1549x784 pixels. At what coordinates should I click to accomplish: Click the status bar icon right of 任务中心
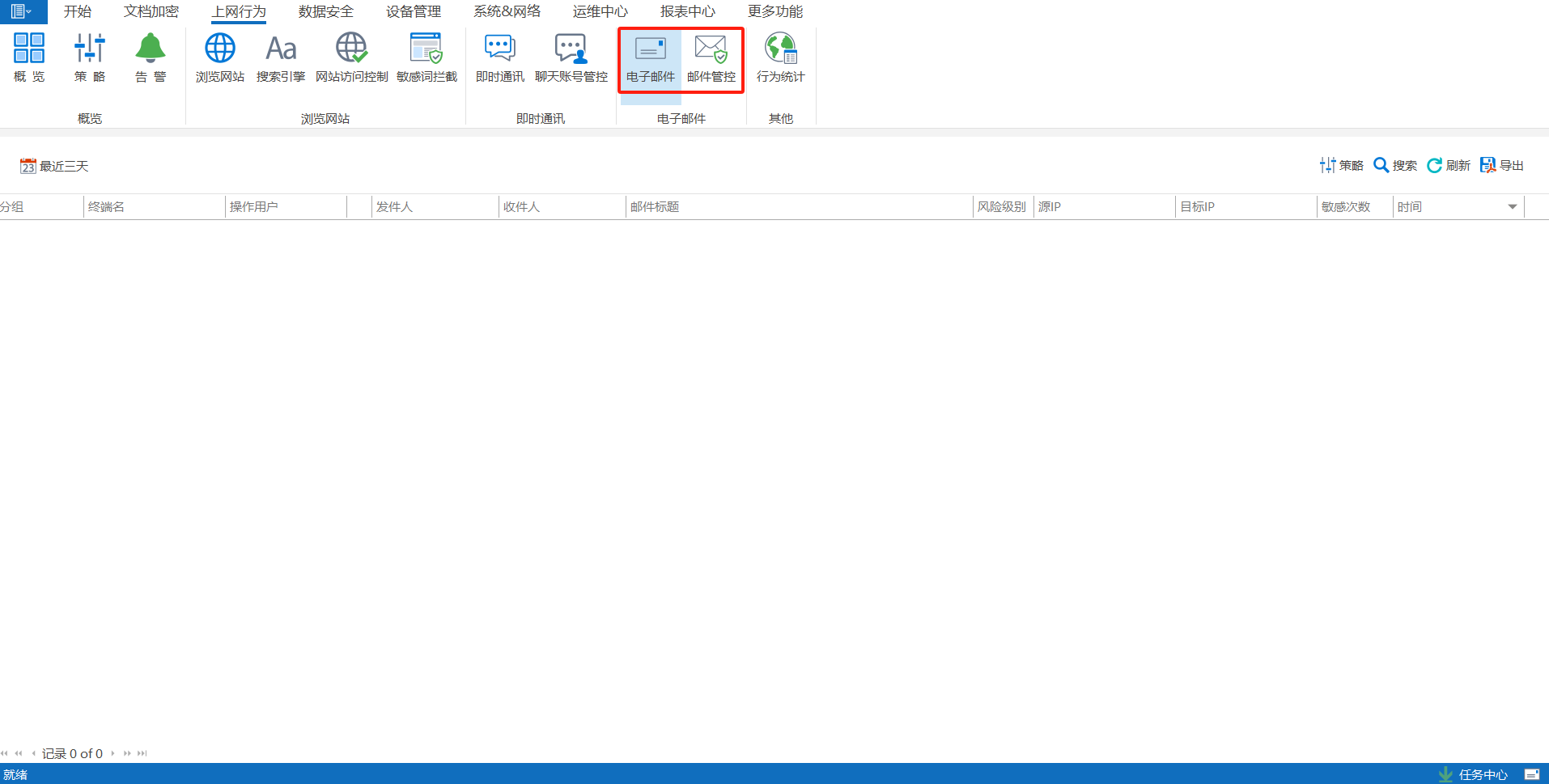tap(1531, 774)
